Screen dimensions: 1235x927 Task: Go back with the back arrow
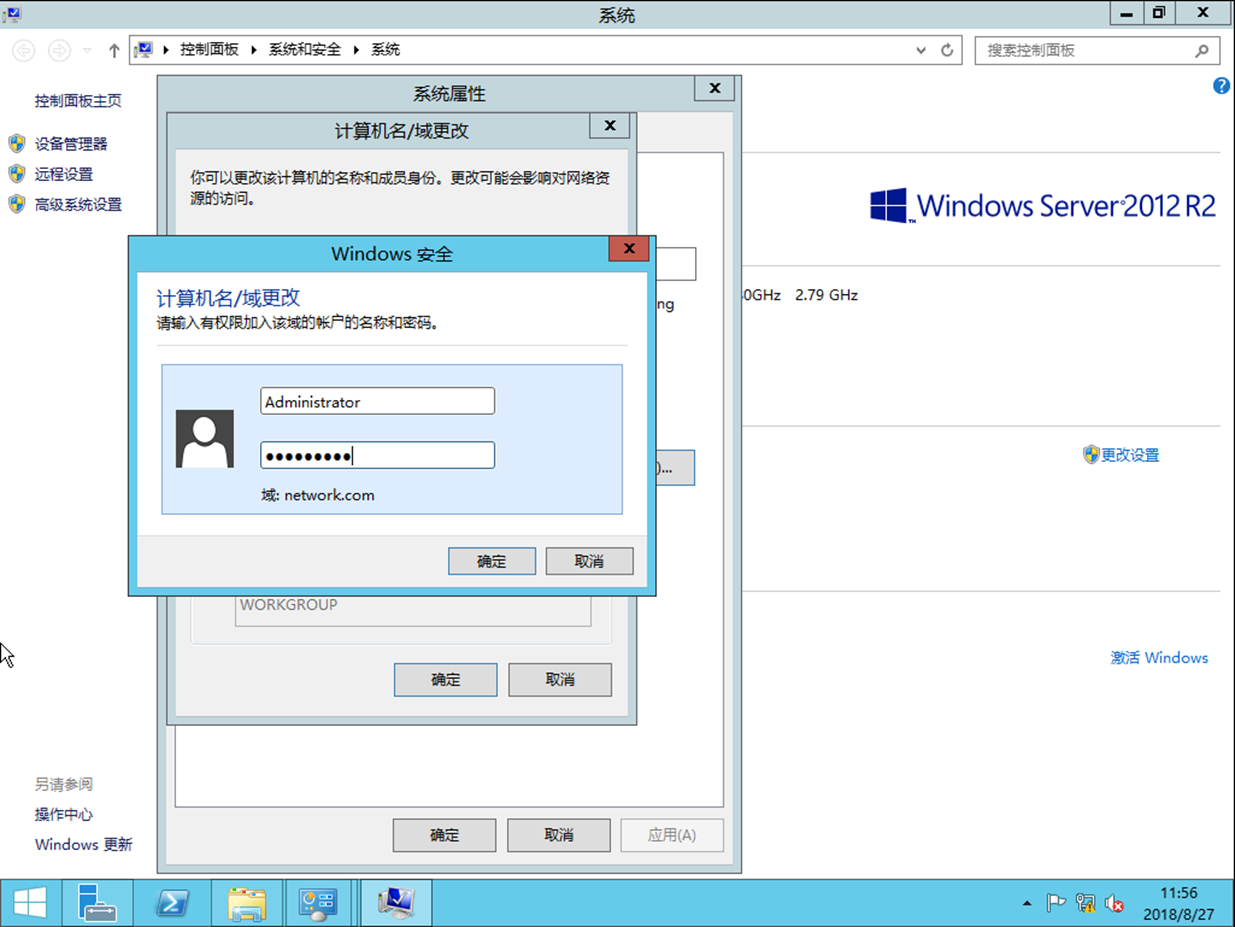[x=23, y=50]
